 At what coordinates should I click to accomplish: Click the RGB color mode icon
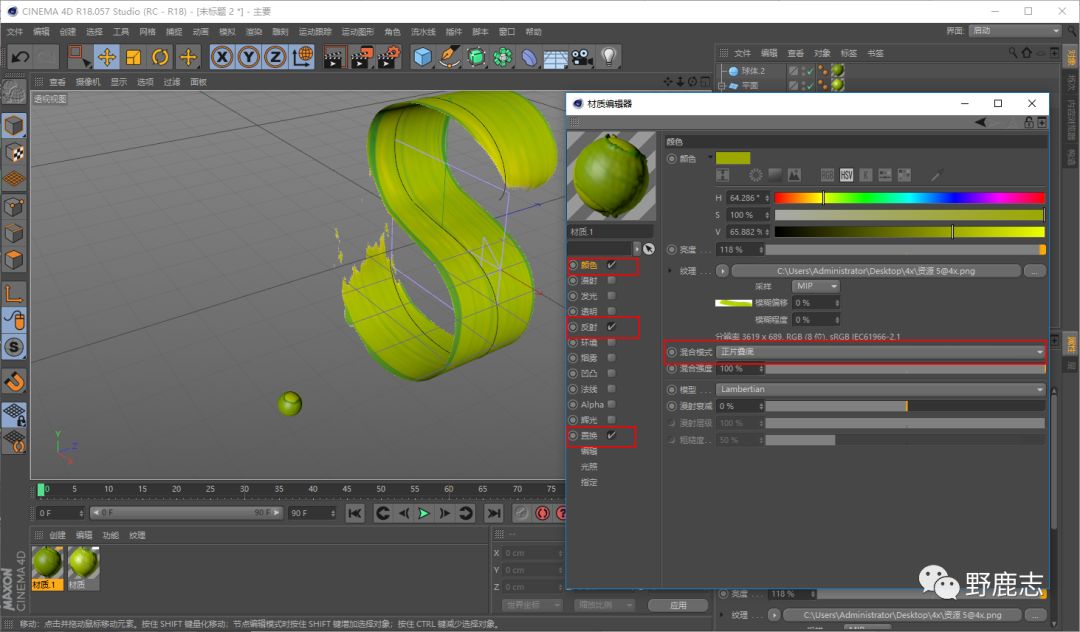pos(827,175)
